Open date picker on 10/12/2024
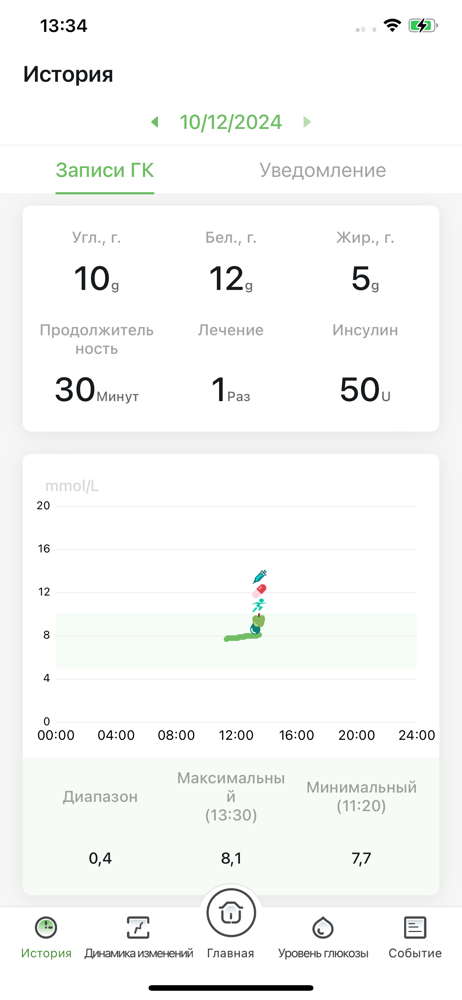 pyautogui.click(x=231, y=122)
